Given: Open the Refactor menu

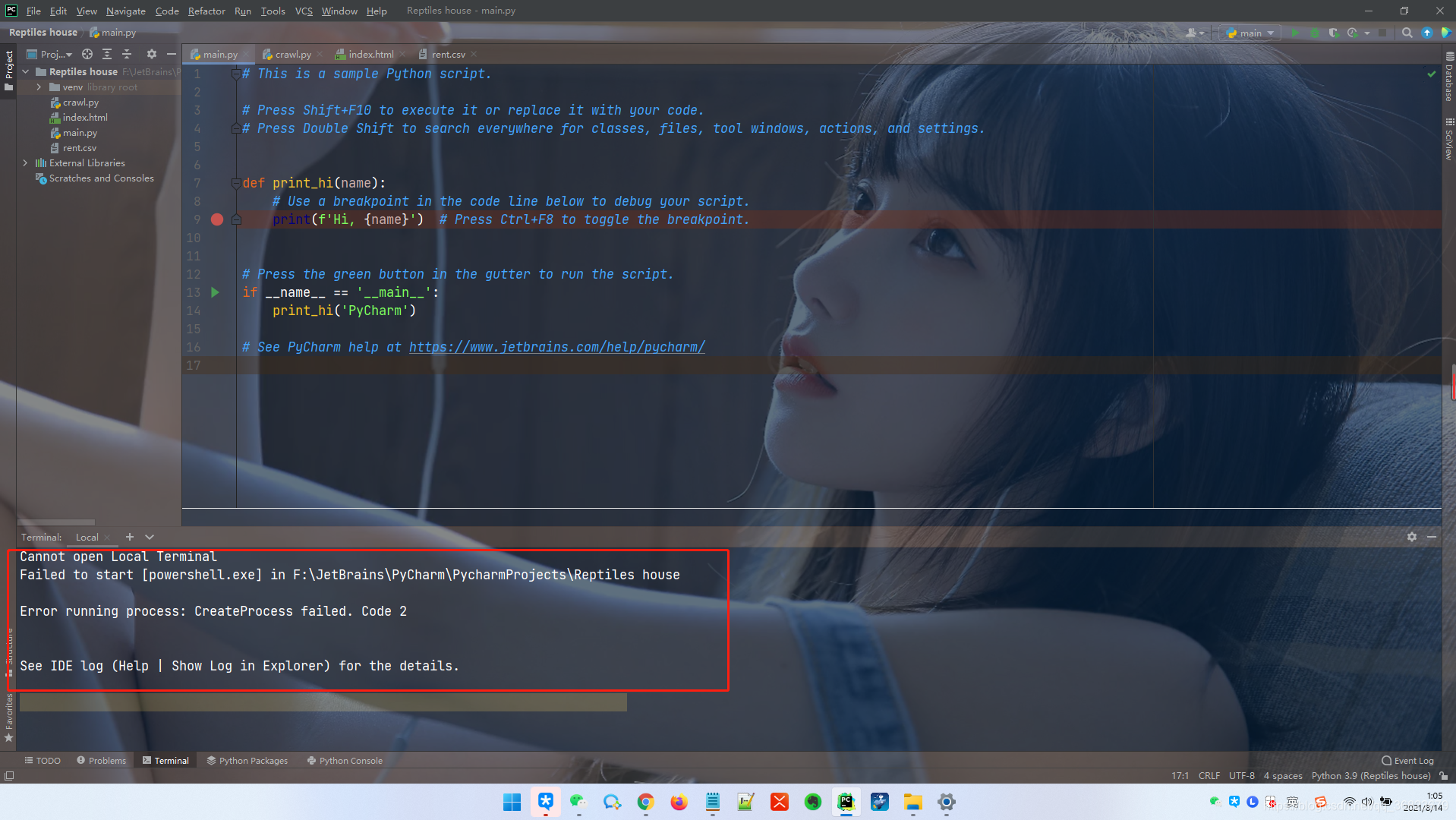Looking at the screenshot, I should [206, 11].
